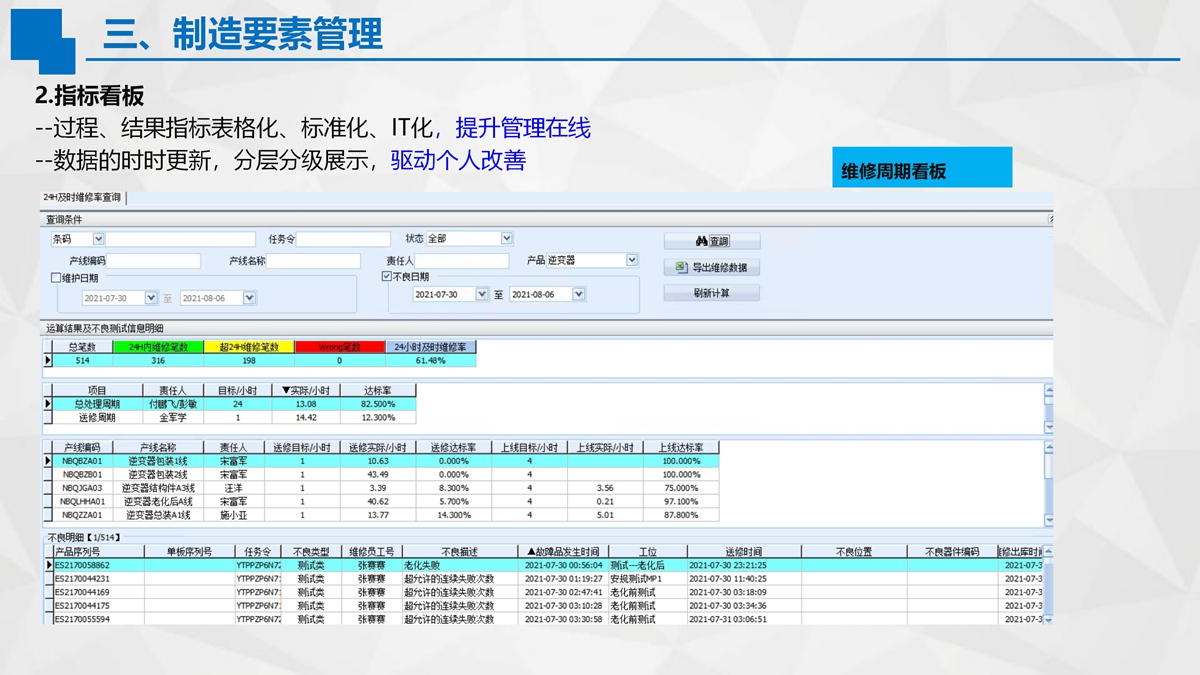Open the 不良日期 start date picker 2021-07-30
Screen dimensions: 1200x675
(x=482, y=295)
